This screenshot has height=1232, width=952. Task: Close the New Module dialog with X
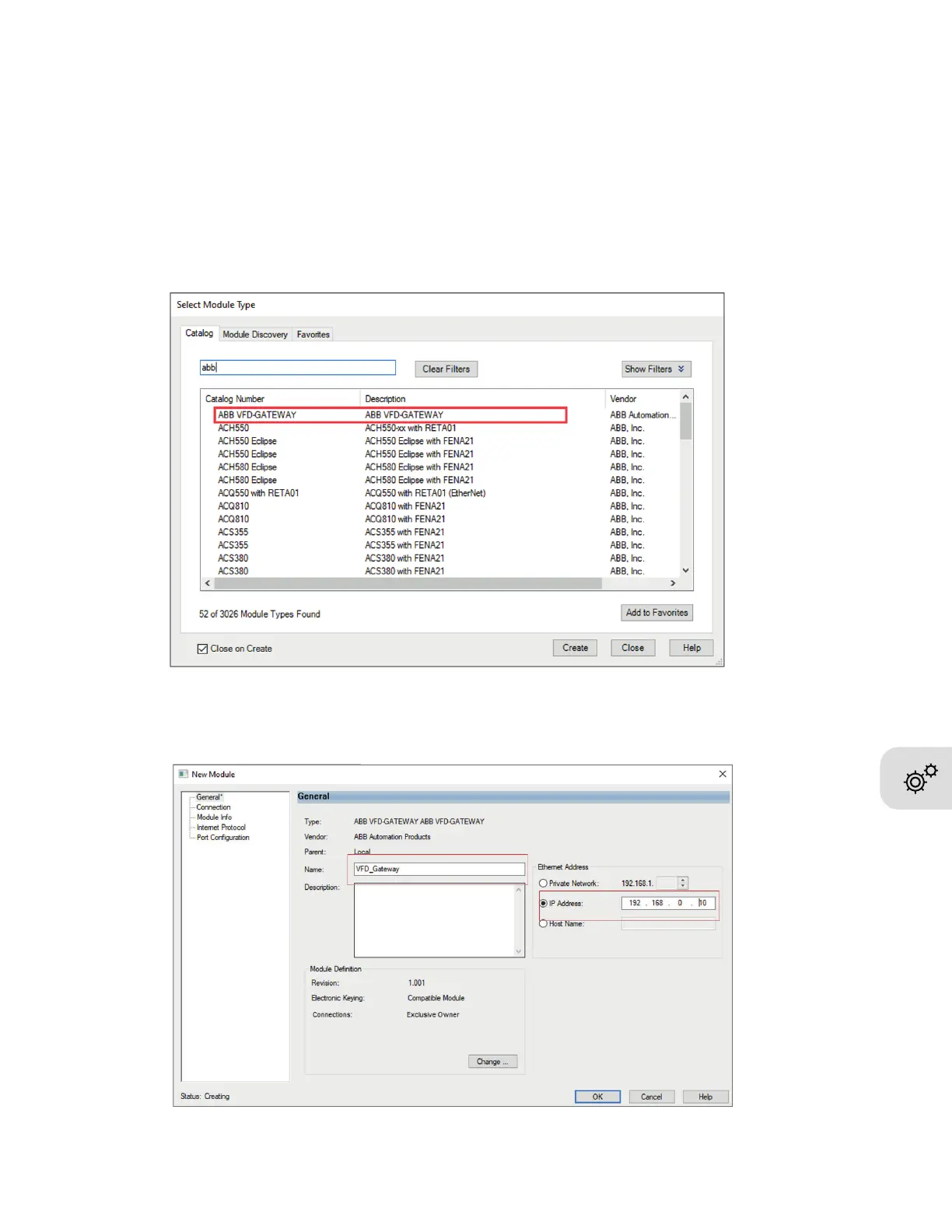click(723, 774)
